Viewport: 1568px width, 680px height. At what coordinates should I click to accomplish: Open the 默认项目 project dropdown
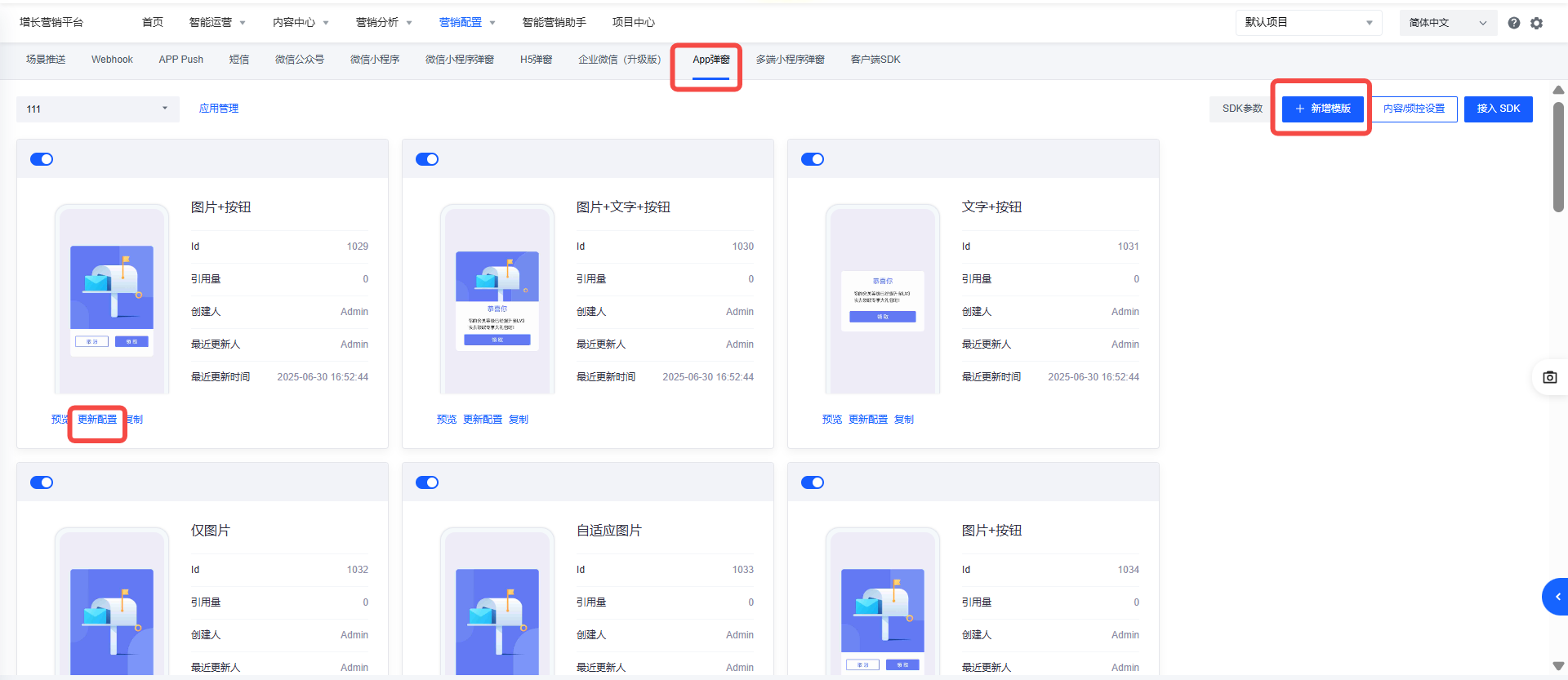(x=1308, y=23)
